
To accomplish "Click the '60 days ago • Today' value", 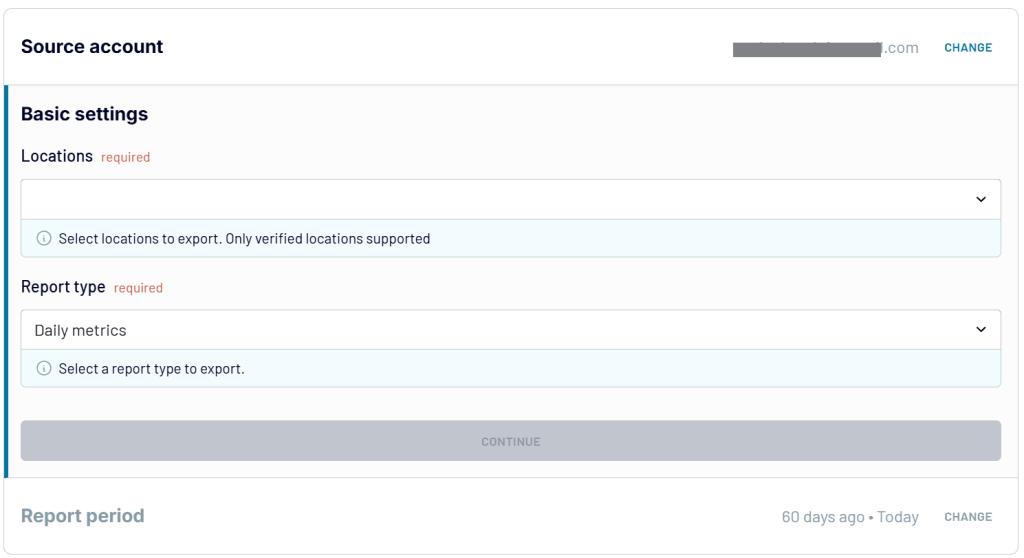I will tap(850, 517).
